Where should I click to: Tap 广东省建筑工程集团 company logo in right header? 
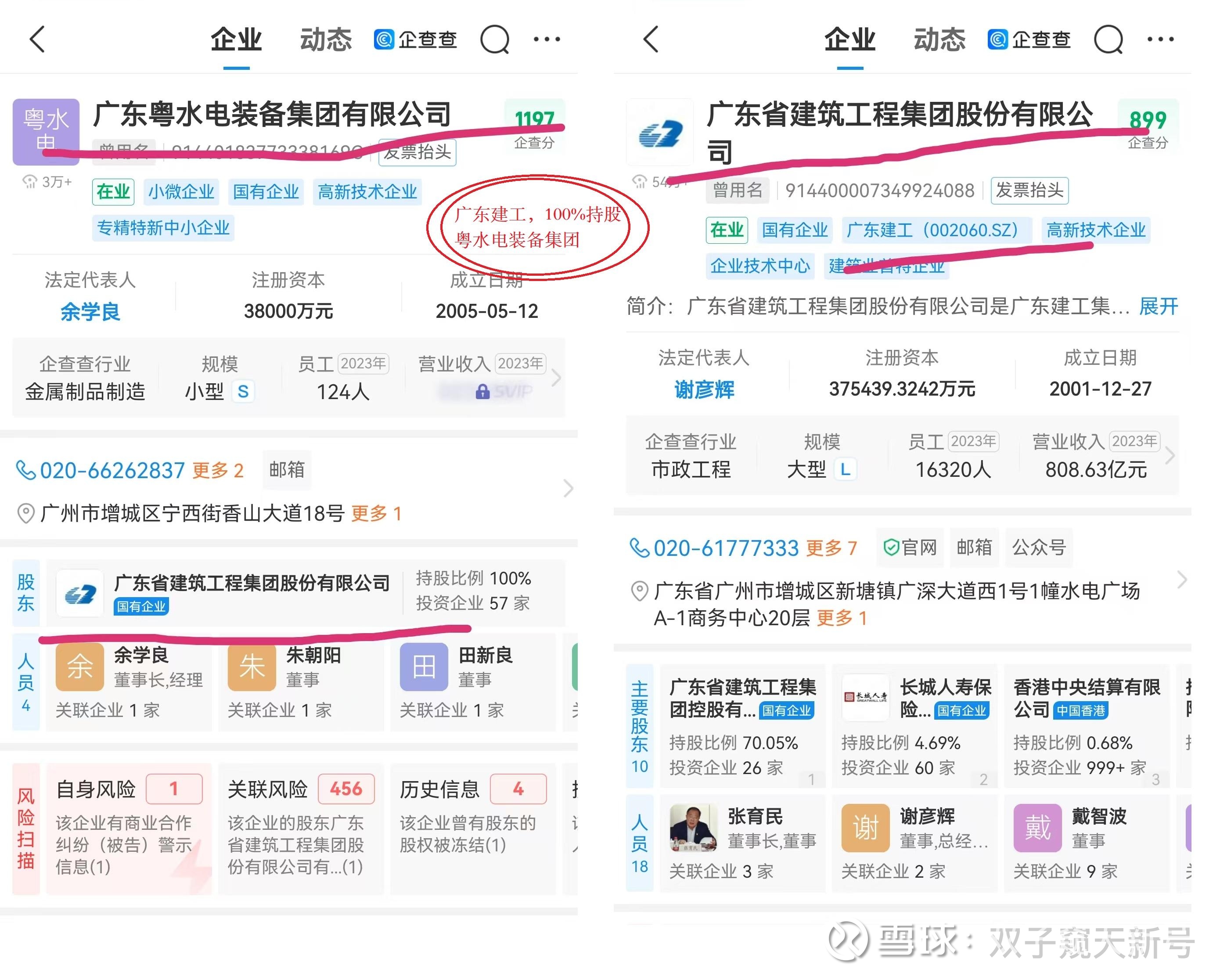[660, 132]
